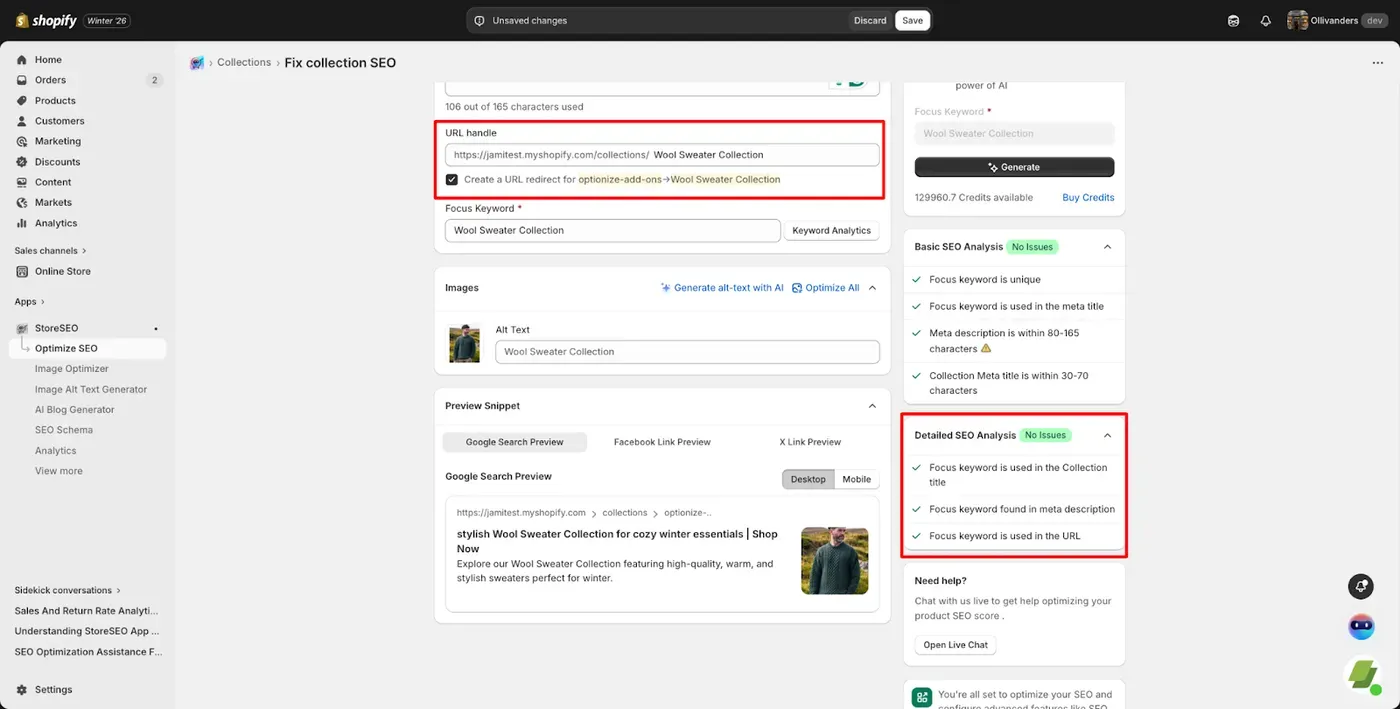Collapse the Detailed SEO Analysis panel
The height and width of the screenshot is (709, 1400).
point(1107,435)
